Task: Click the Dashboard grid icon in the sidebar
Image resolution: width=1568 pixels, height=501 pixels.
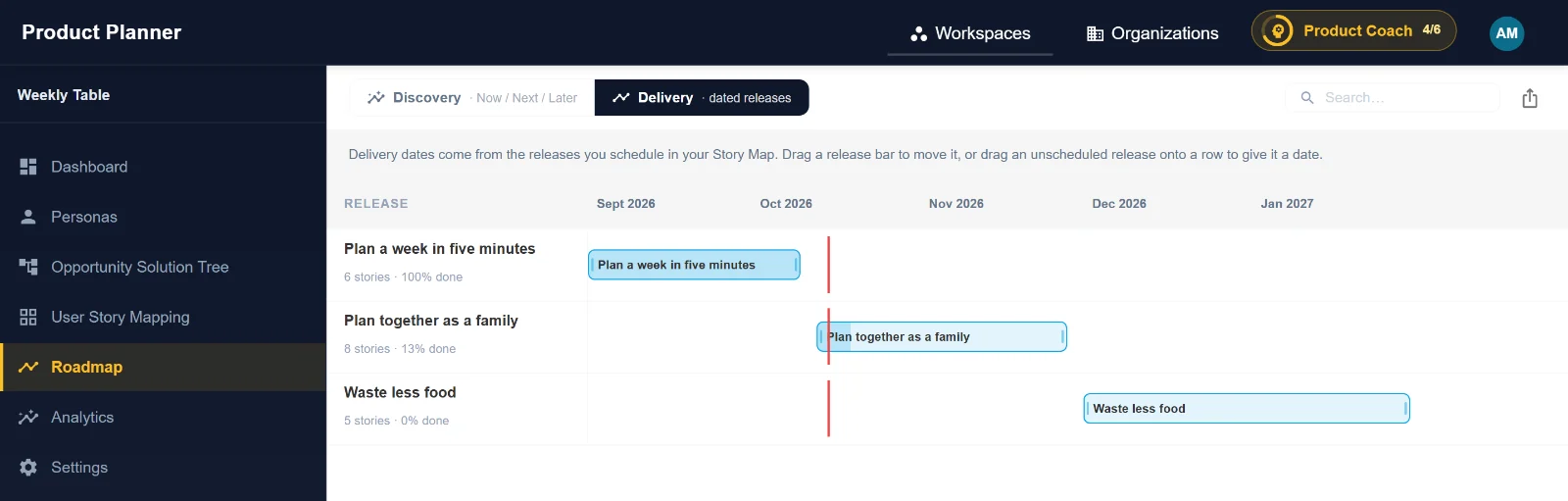Action: (28, 167)
